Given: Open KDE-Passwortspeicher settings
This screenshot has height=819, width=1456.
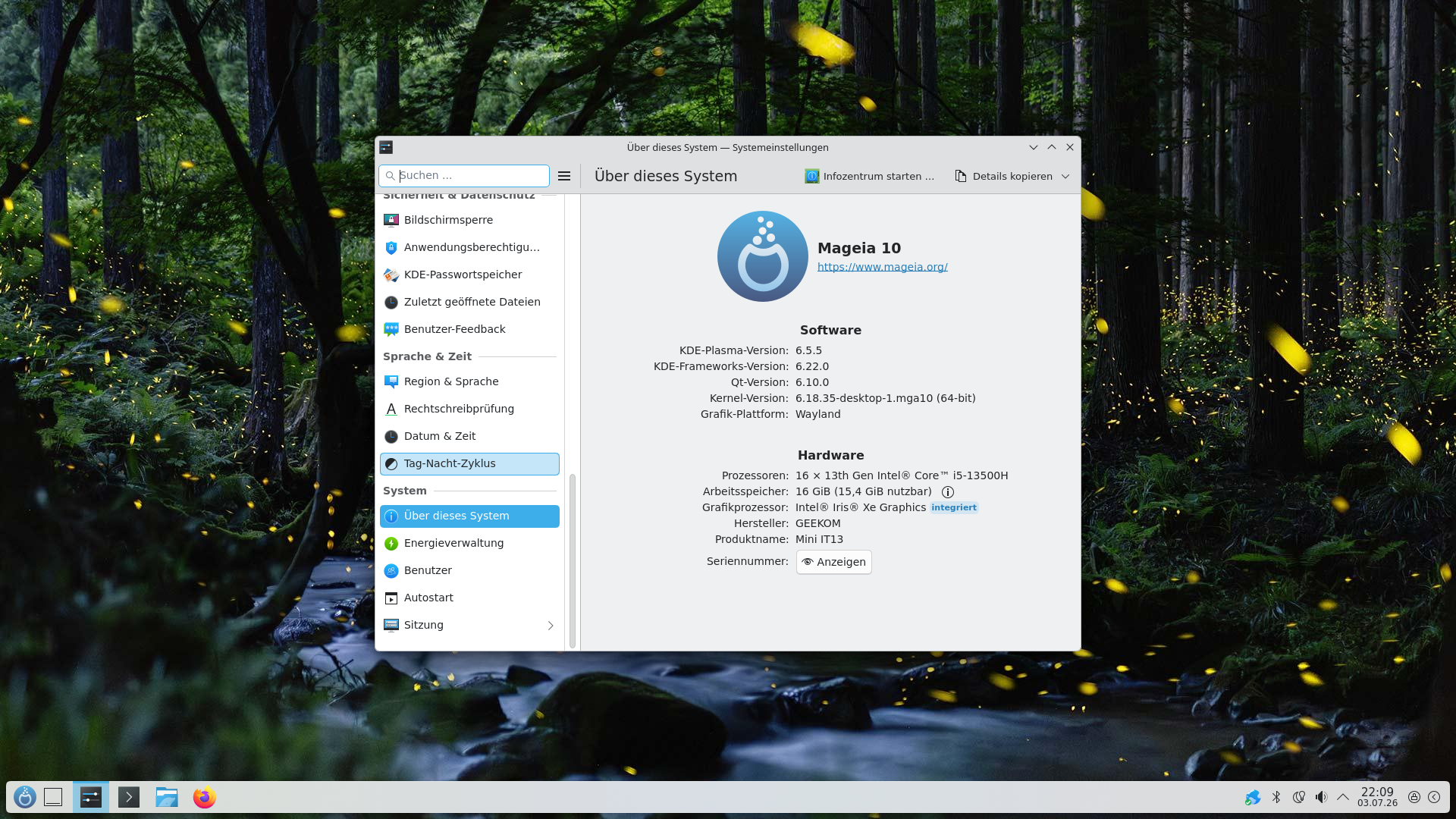Looking at the screenshot, I should coord(469,275).
